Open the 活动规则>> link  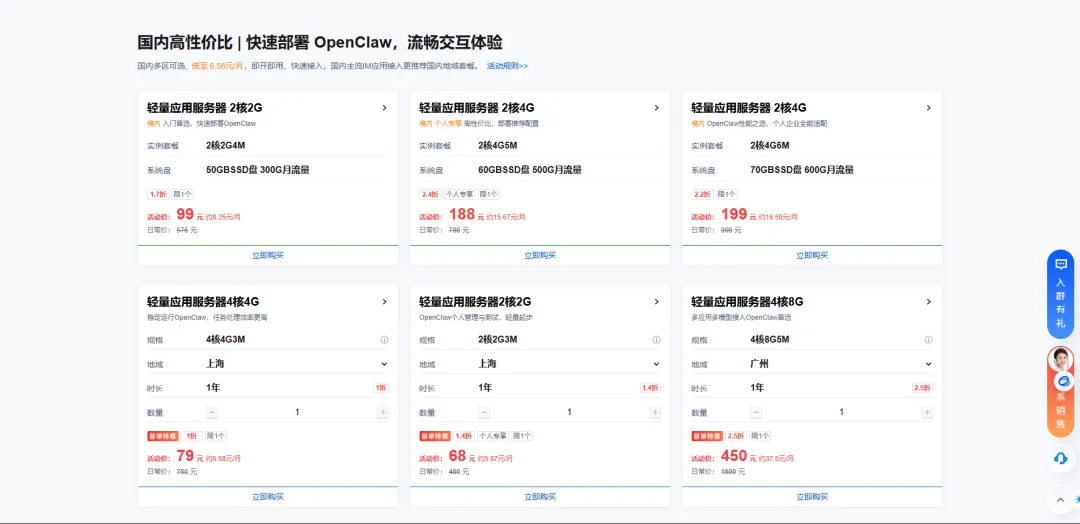tap(508, 66)
